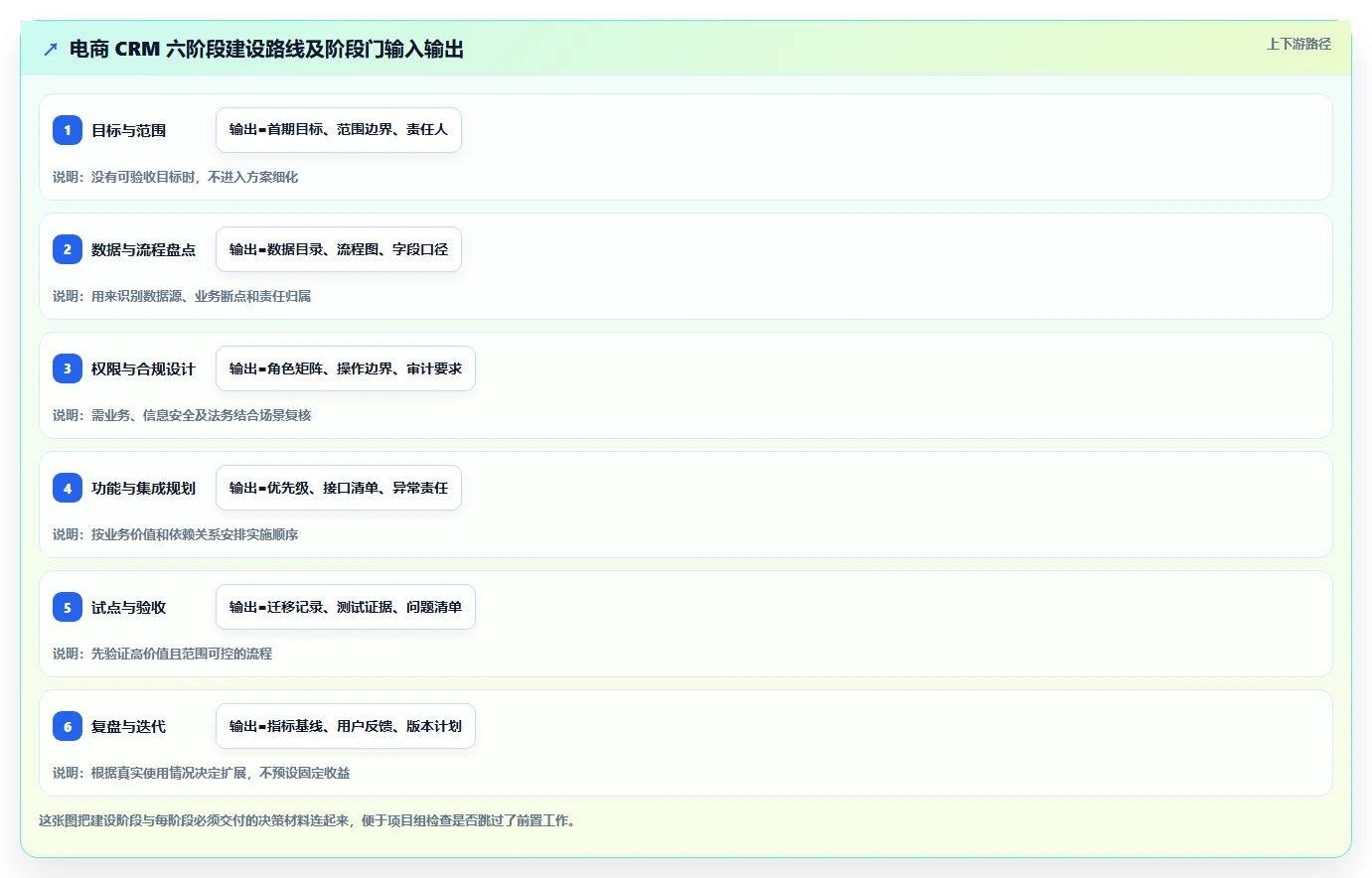The image size is (1372, 878).
Task: Click the note 没有可验收目标时，不进入方案细化
Action: coord(195,177)
